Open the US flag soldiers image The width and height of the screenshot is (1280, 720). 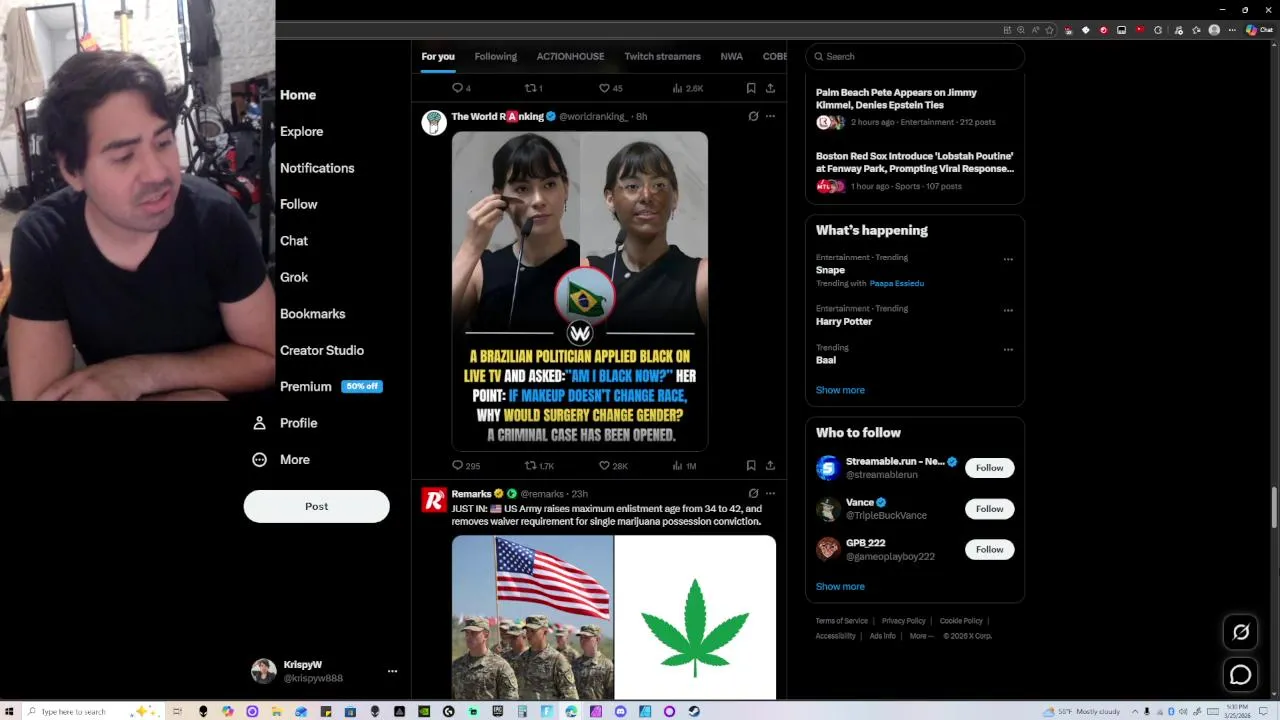(x=532, y=617)
